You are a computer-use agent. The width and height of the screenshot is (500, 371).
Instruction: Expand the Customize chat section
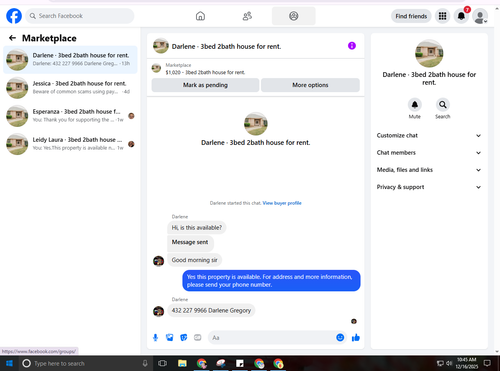click(429, 135)
